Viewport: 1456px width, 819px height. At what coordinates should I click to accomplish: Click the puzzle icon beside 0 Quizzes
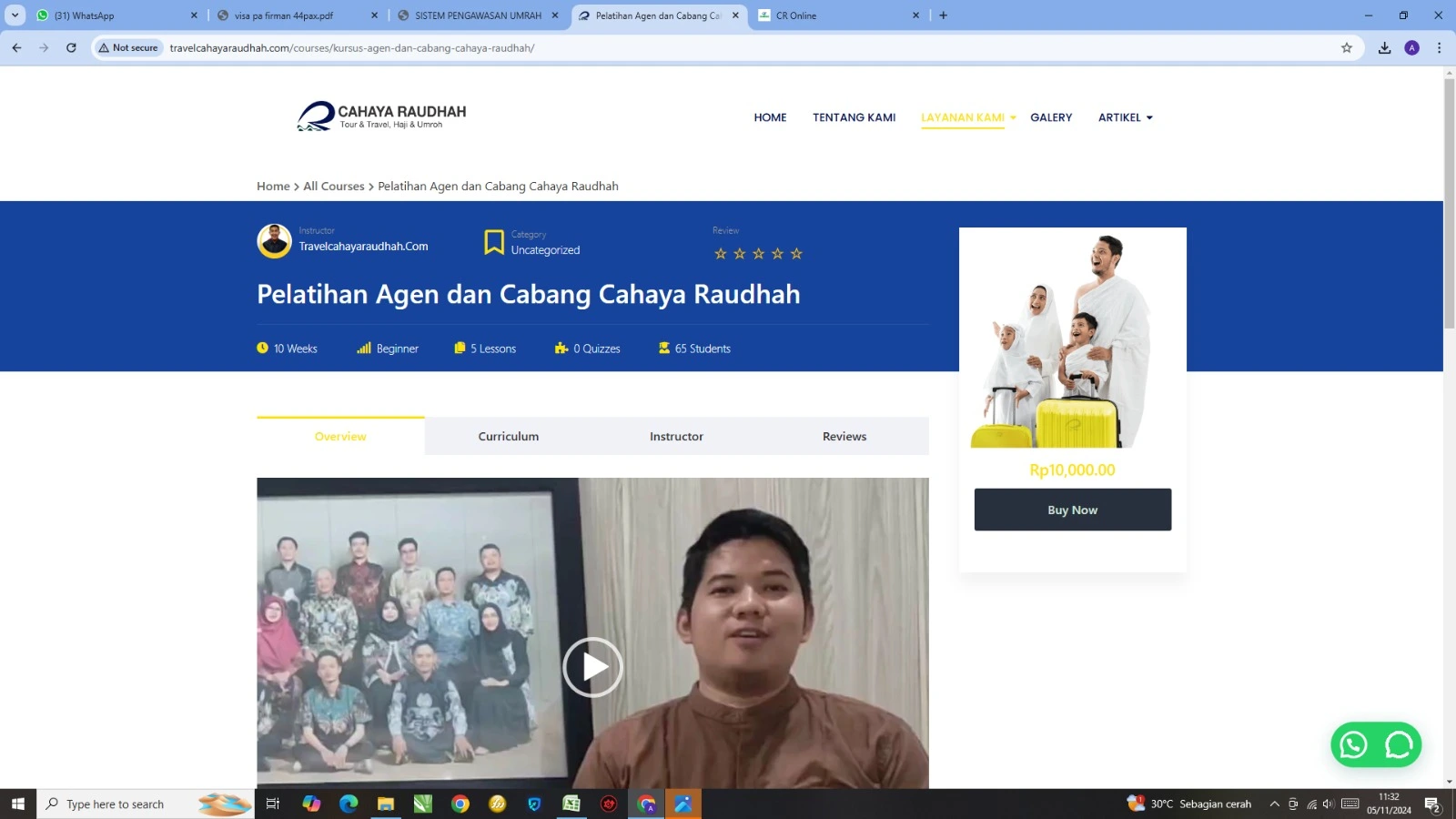[x=561, y=348]
